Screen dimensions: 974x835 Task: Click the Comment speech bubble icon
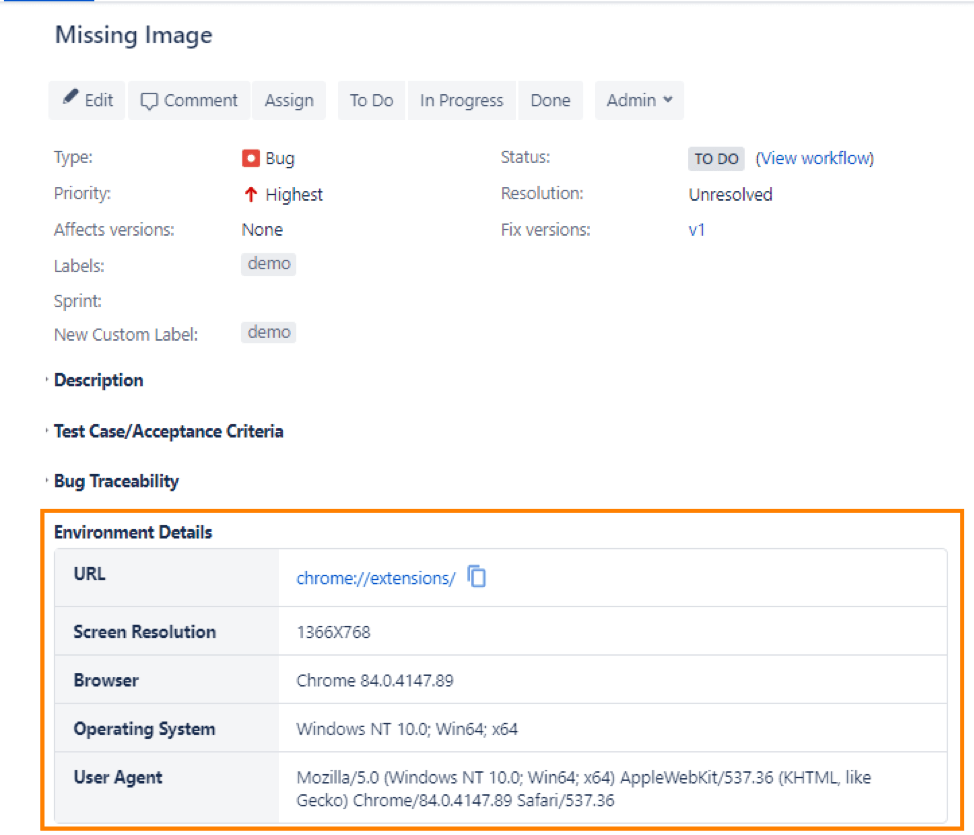(149, 101)
